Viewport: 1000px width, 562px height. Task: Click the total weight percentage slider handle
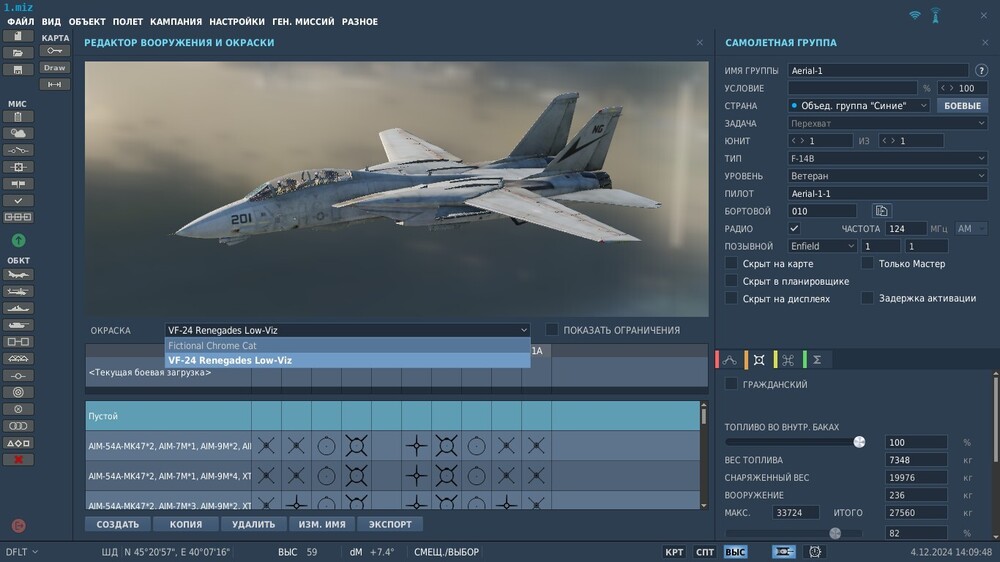[x=835, y=533]
